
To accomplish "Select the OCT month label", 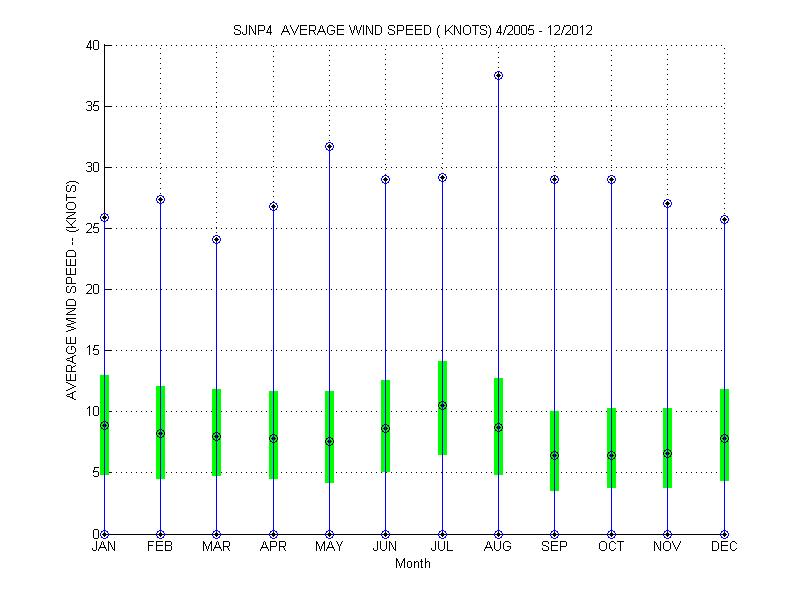I will (x=611, y=547).
